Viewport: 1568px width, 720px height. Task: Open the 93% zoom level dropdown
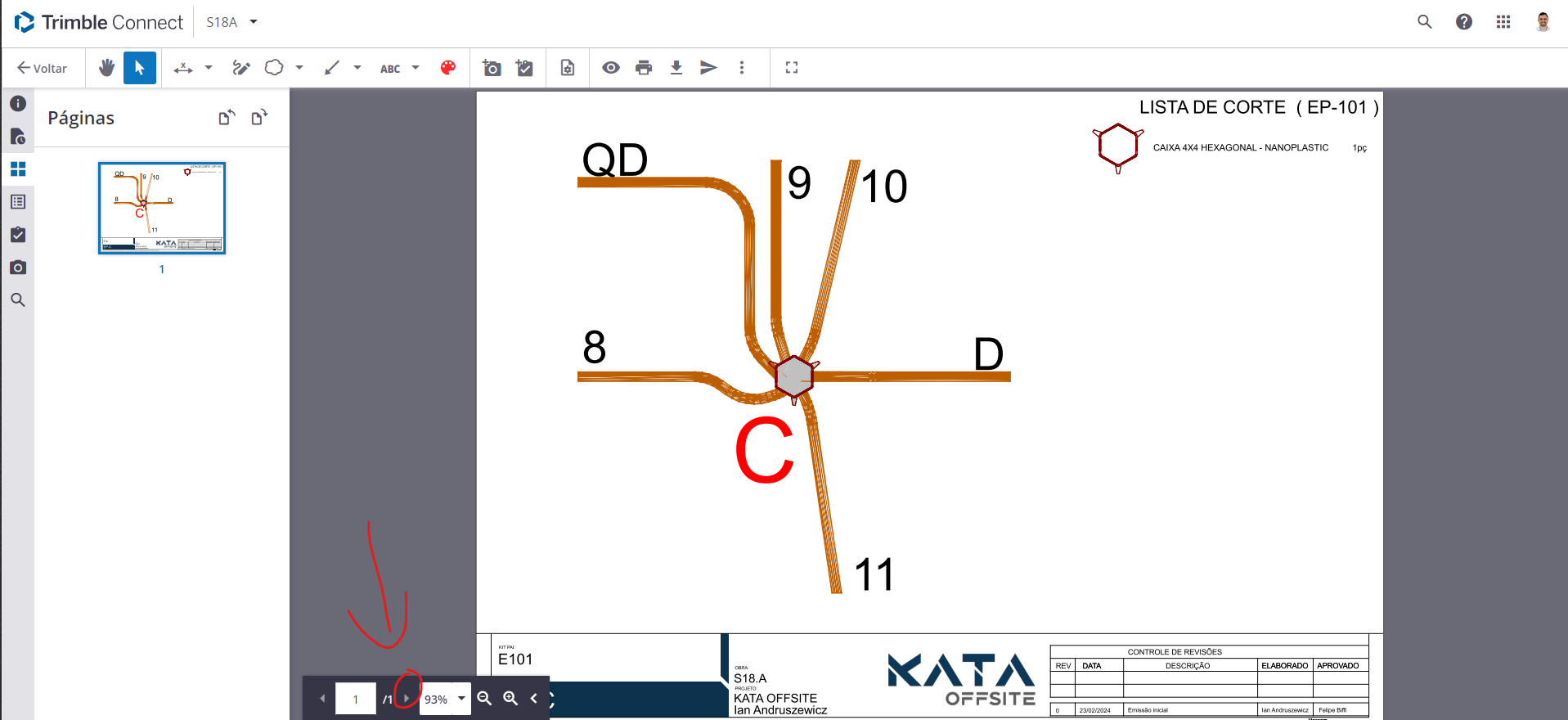tap(445, 699)
